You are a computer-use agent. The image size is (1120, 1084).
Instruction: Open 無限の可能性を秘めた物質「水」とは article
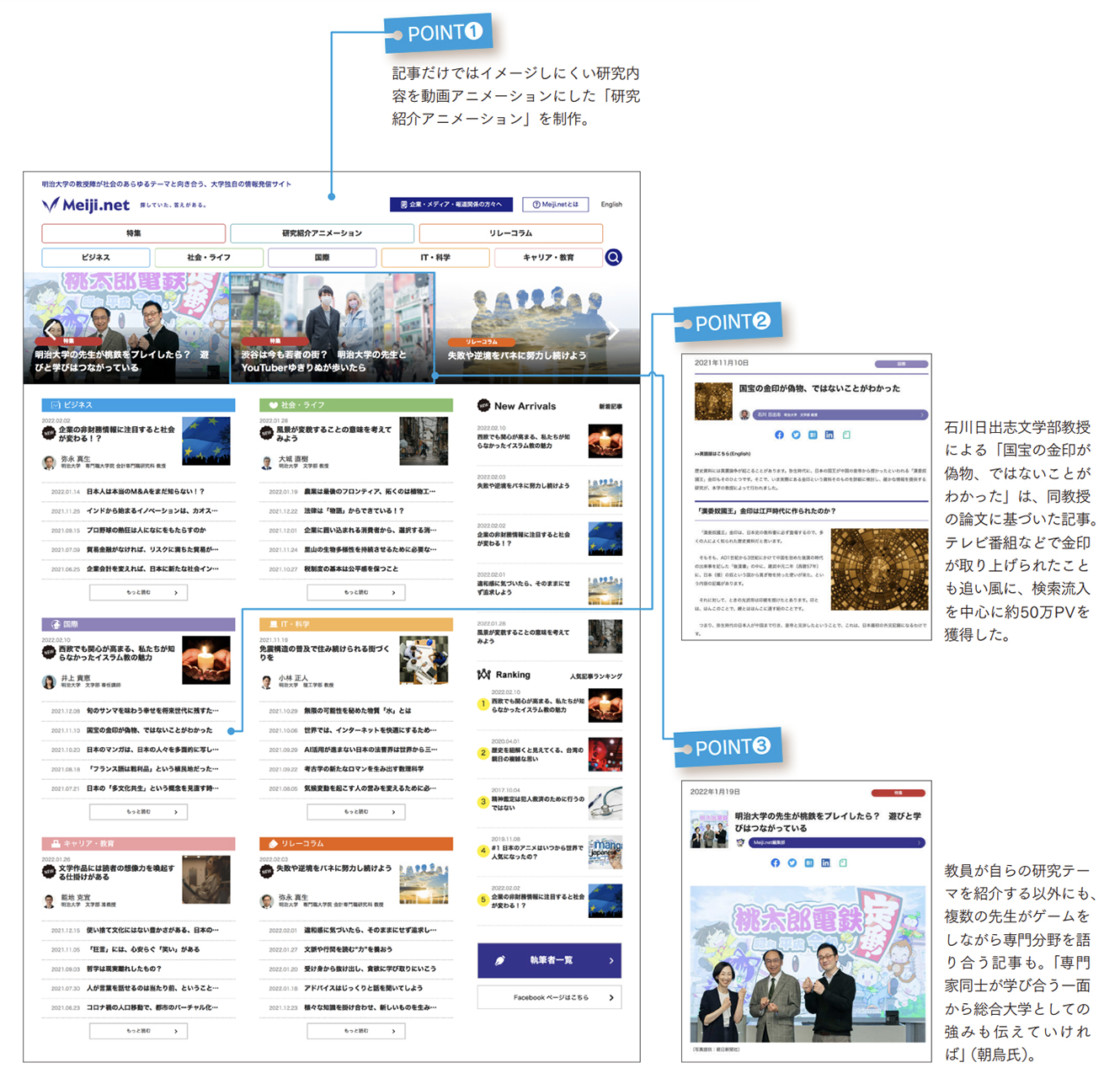point(356,711)
